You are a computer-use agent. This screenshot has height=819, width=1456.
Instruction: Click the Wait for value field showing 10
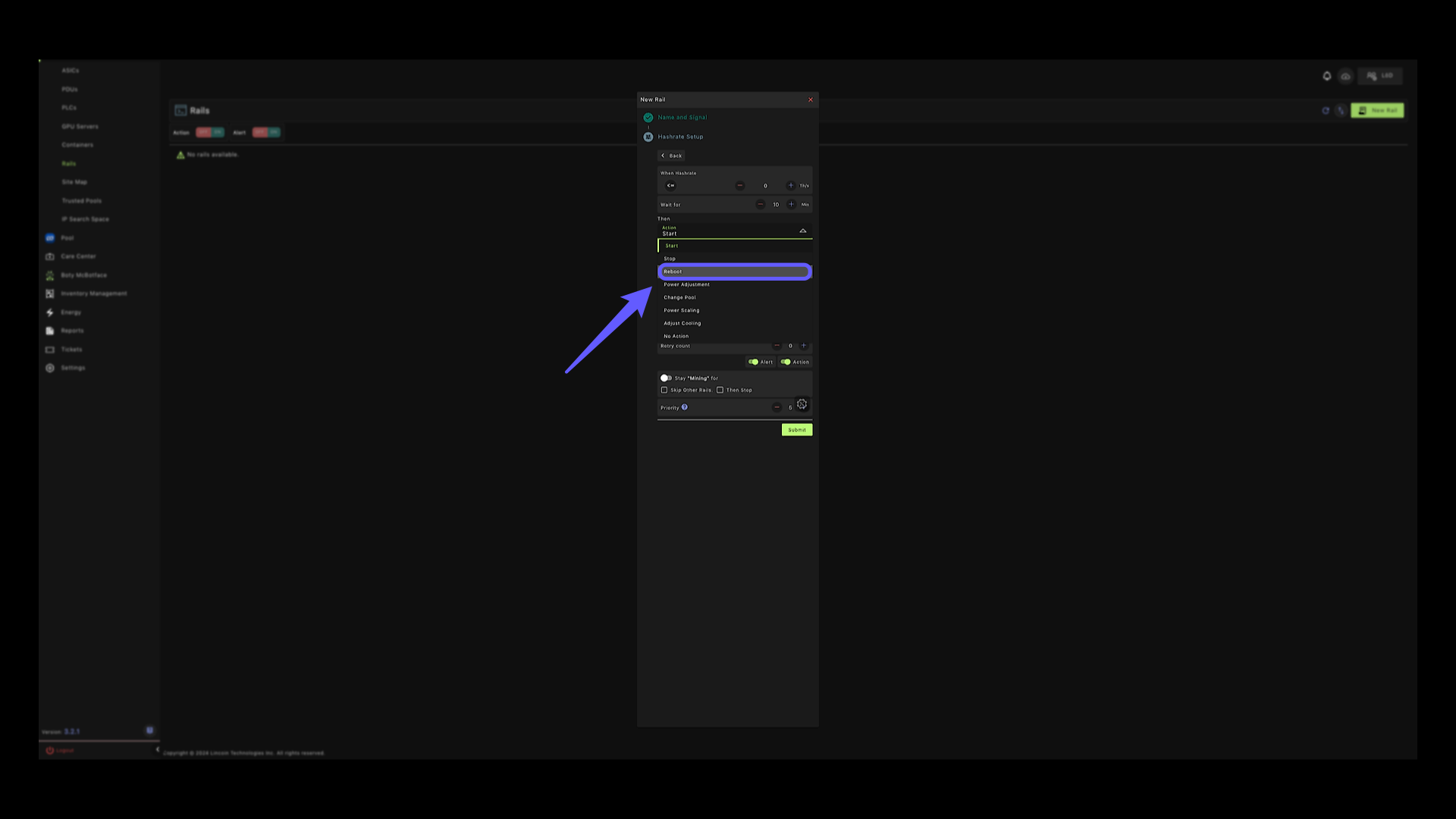point(776,205)
